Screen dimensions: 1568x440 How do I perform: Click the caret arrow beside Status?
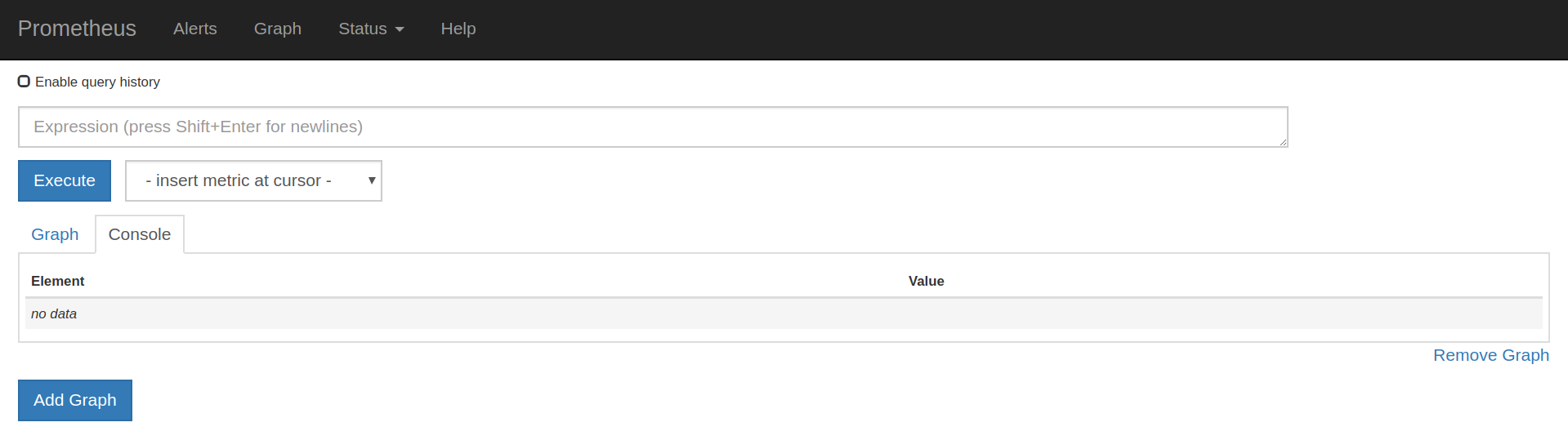pyautogui.click(x=400, y=29)
